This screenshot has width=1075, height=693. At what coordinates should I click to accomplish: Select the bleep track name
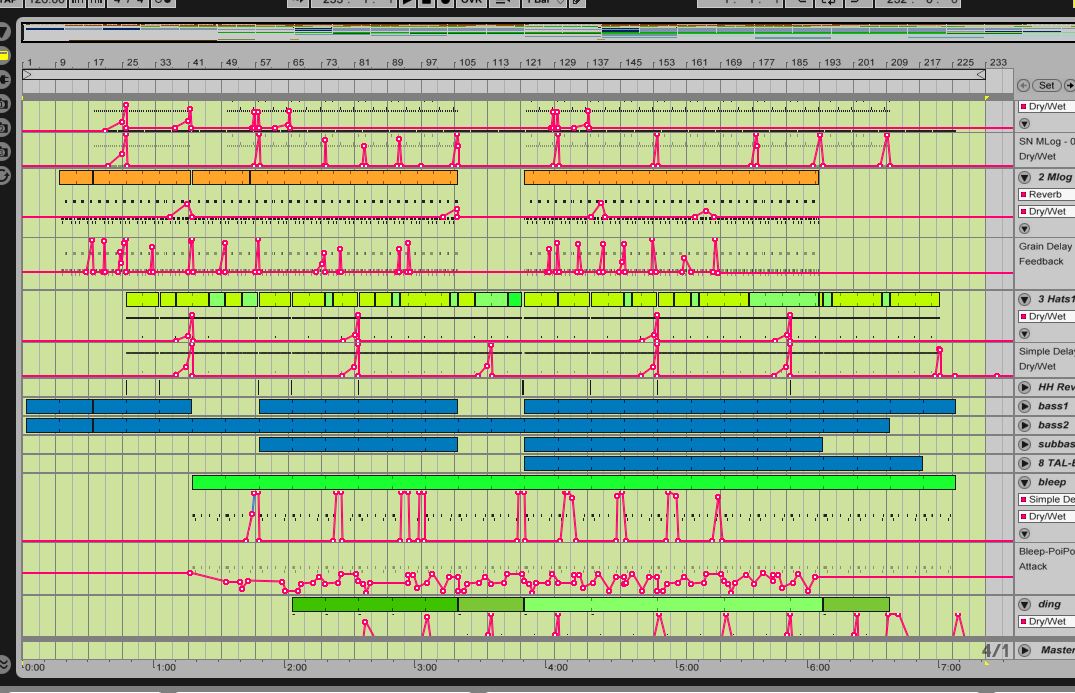point(1052,482)
